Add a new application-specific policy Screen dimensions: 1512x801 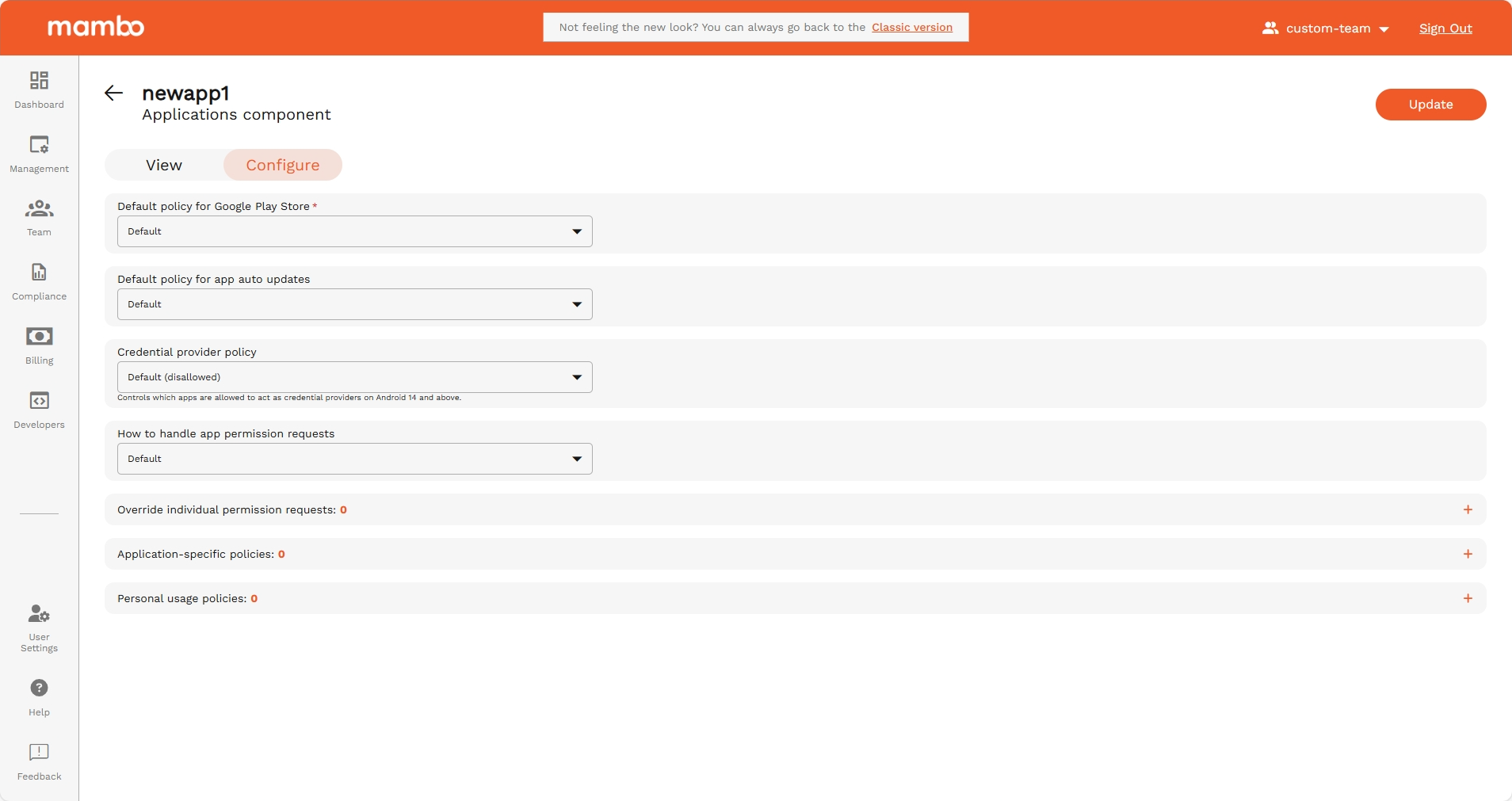pos(1468,553)
